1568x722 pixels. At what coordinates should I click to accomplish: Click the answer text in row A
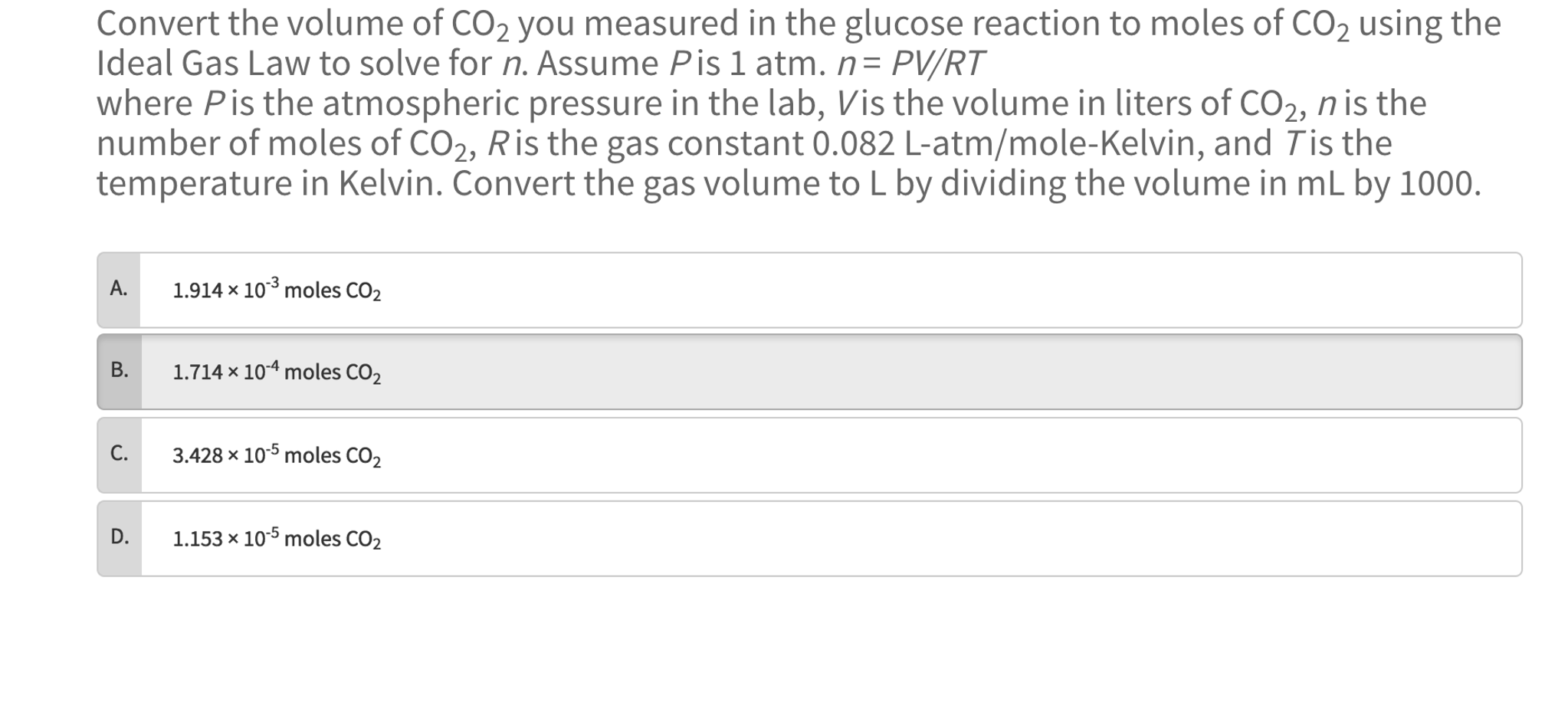[x=276, y=291]
